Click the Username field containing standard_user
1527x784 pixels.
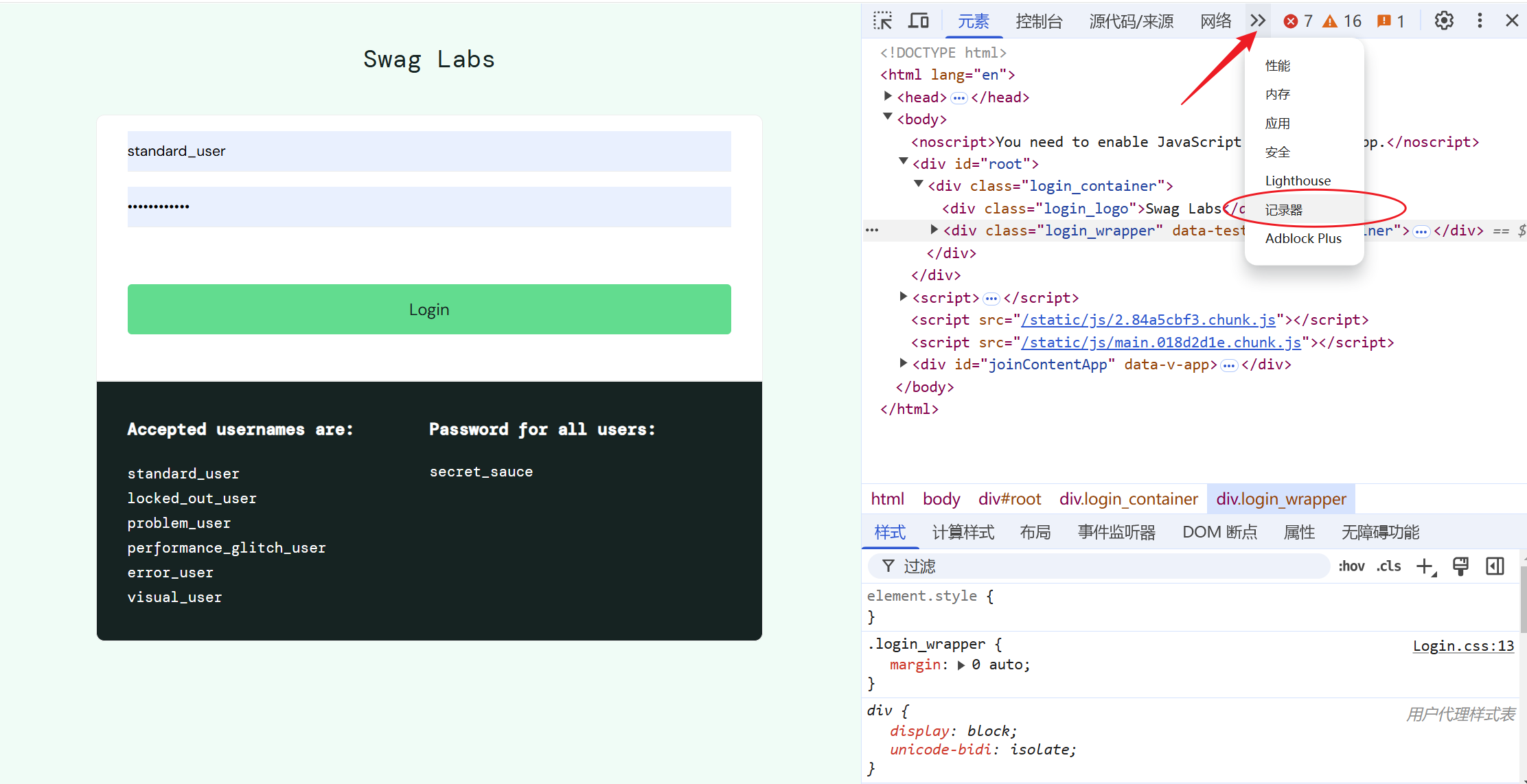429,151
